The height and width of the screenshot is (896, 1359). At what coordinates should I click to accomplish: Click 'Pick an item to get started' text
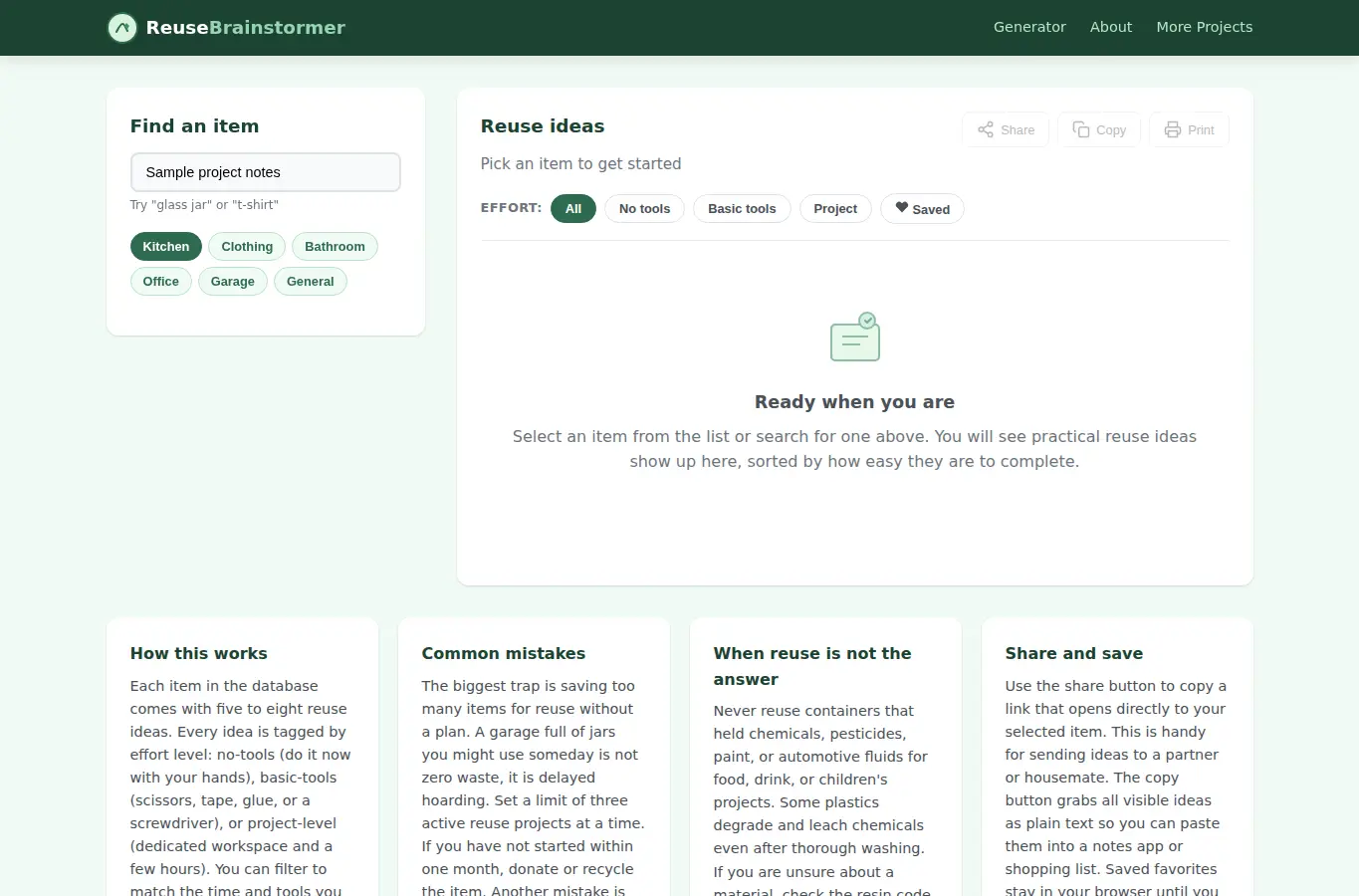pos(581,164)
